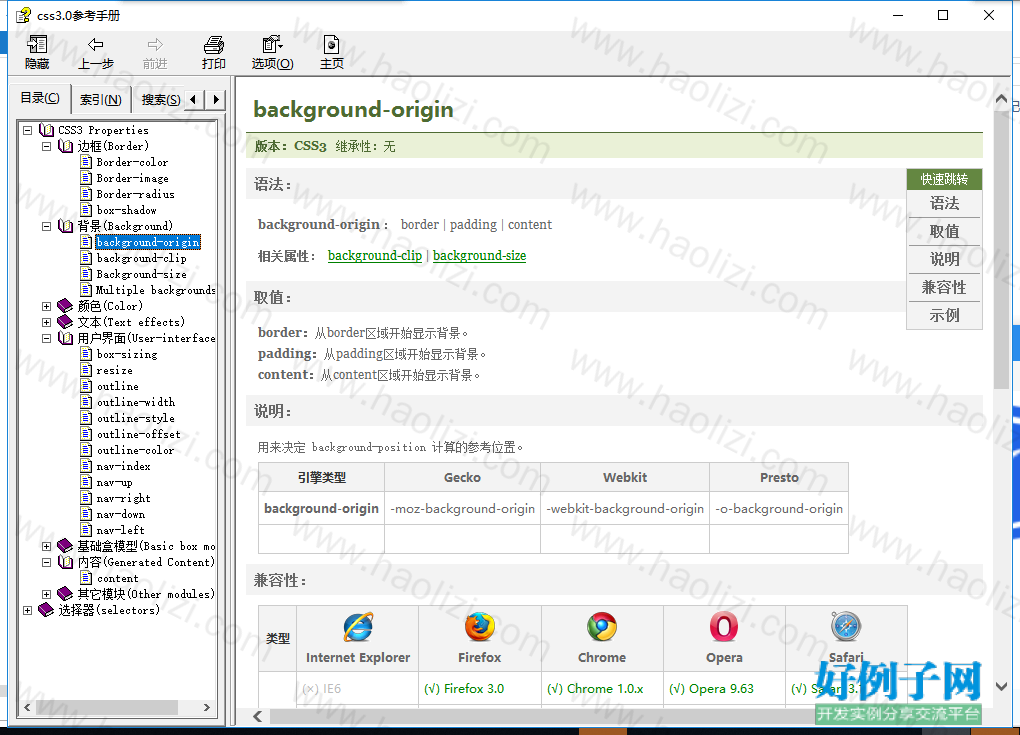The width and height of the screenshot is (1020, 735).
Task: Switch to the 目录(C) tab
Action: (x=40, y=98)
